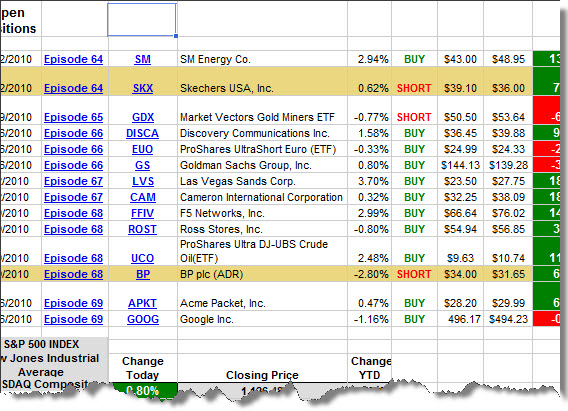Follow Episode 68 link in ROST row
Screen dimensions: 568x411
tap(74, 229)
